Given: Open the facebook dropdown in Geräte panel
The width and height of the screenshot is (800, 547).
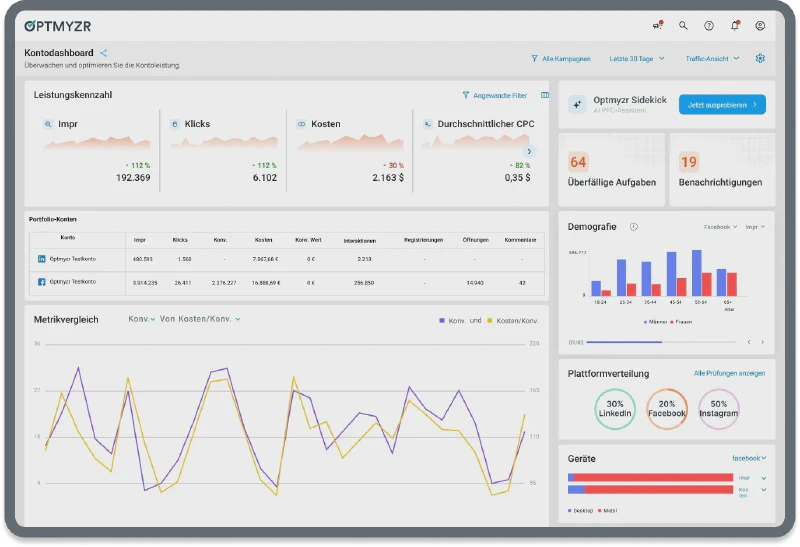Looking at the screenshot, I should coord(749,458).
